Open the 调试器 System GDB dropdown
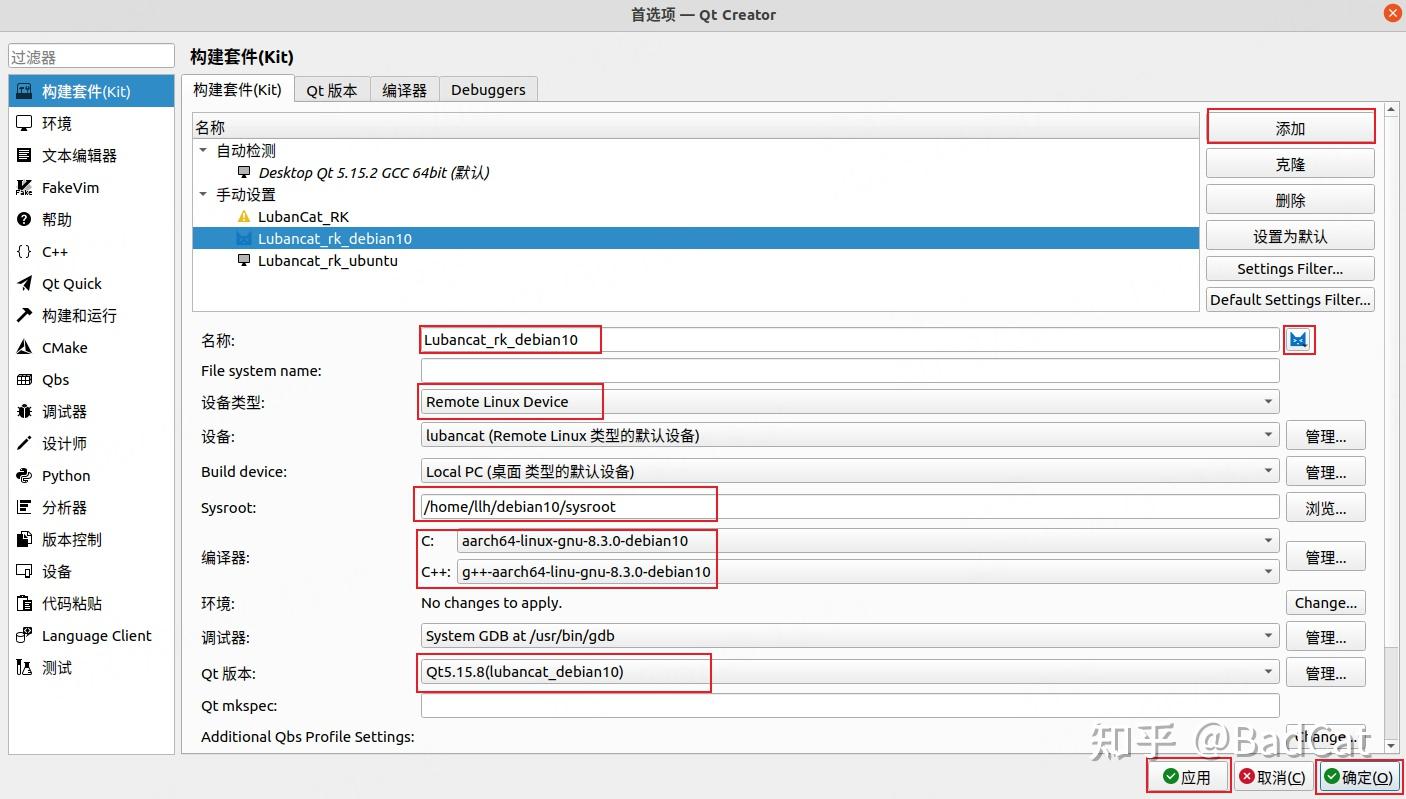Image resolution: width=1406 pixels, height=799 pixels. (x=850, y=636)
